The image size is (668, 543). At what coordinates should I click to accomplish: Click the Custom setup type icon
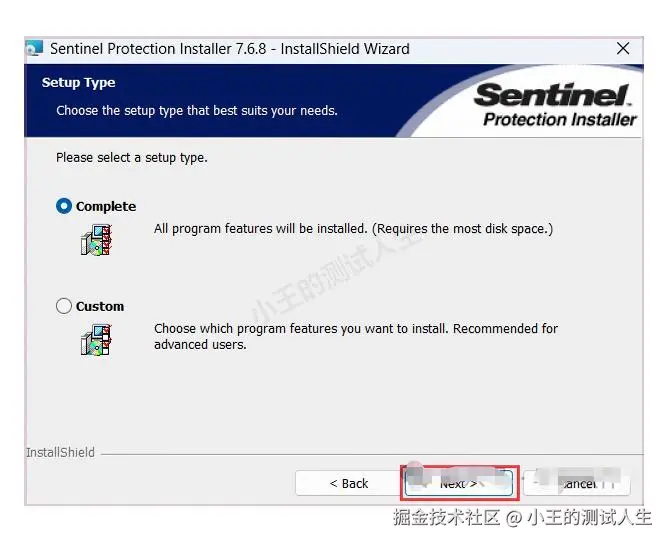(96, 340)
